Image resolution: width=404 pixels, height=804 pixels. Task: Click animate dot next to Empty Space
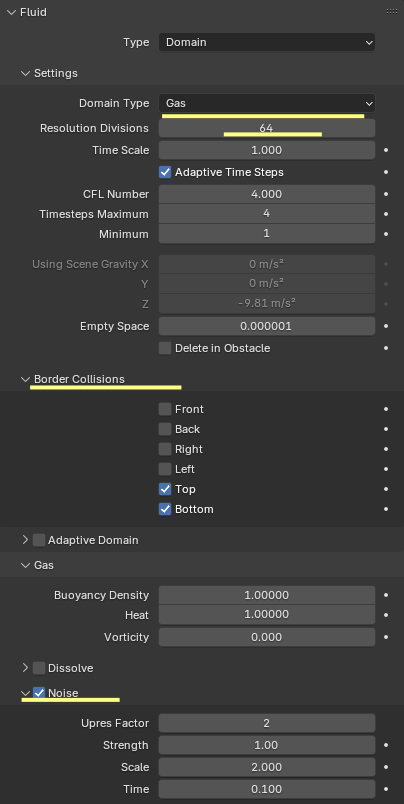386,326
